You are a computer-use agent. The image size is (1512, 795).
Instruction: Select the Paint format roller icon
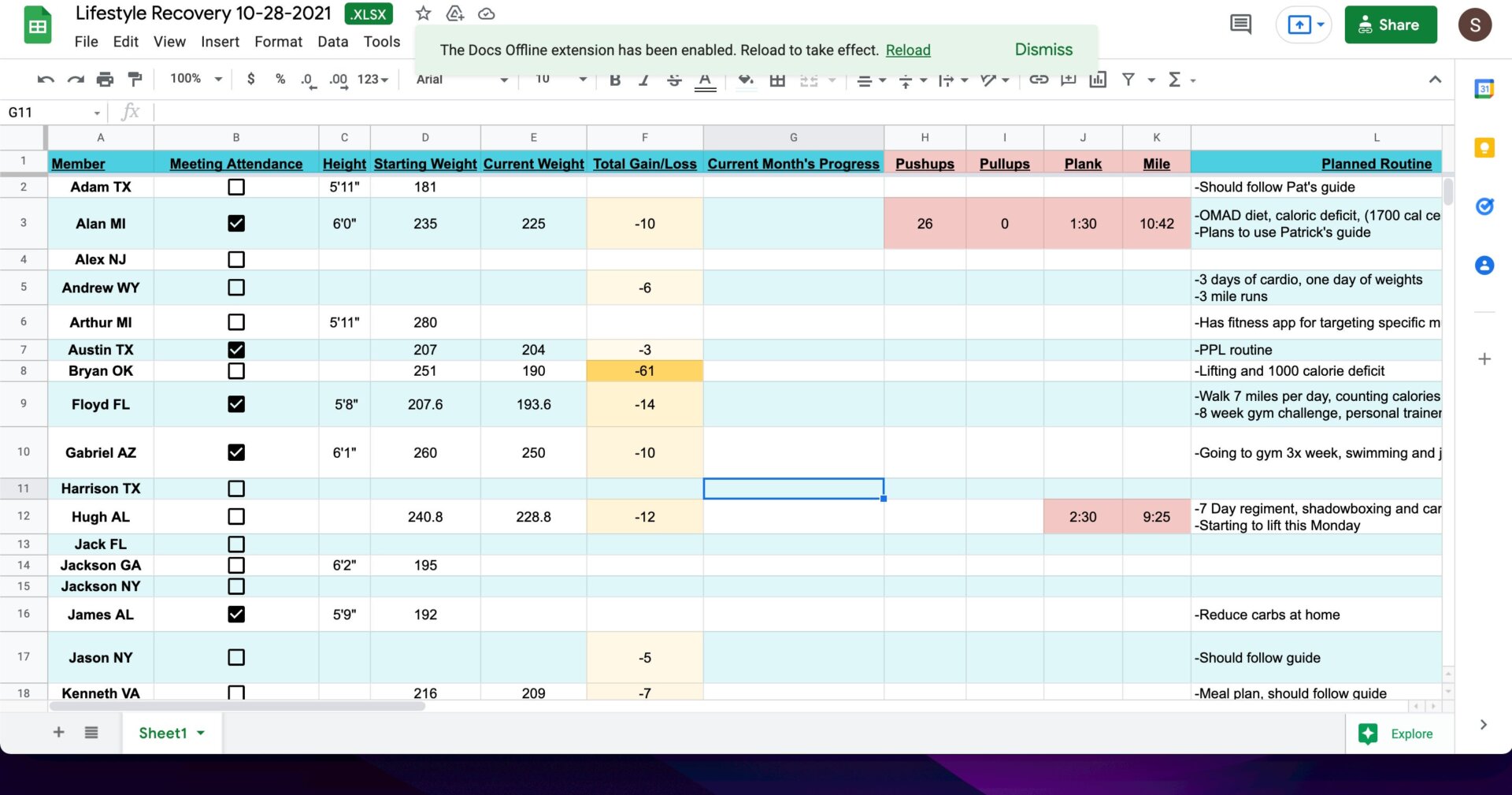135,80
